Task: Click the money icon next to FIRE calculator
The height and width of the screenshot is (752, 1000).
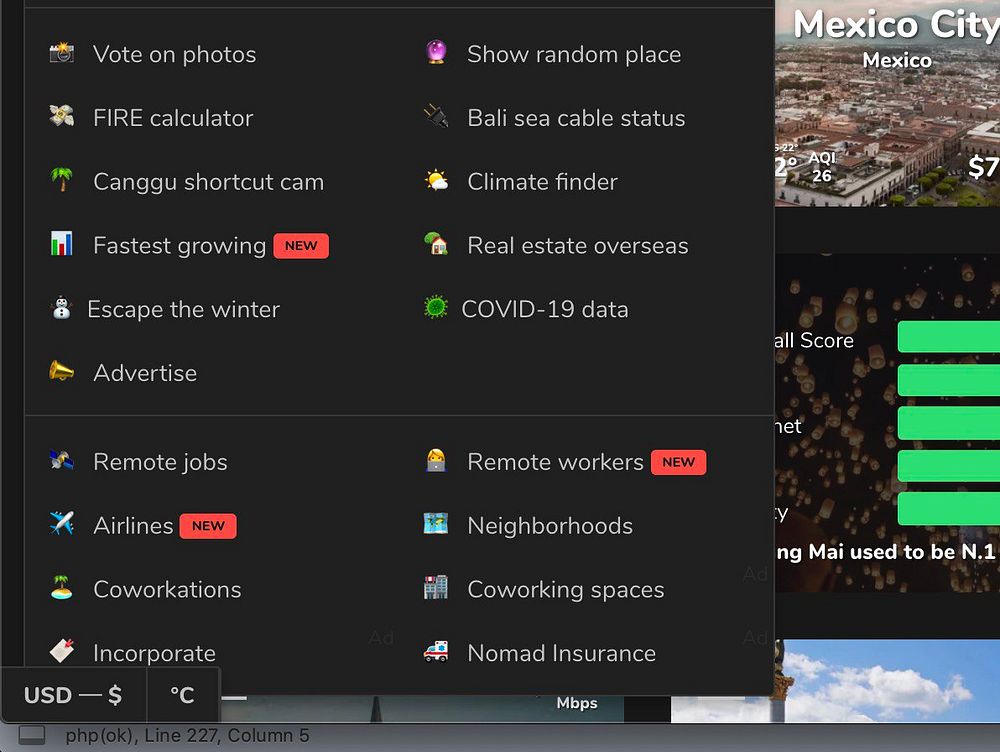Action: (62, 116)
